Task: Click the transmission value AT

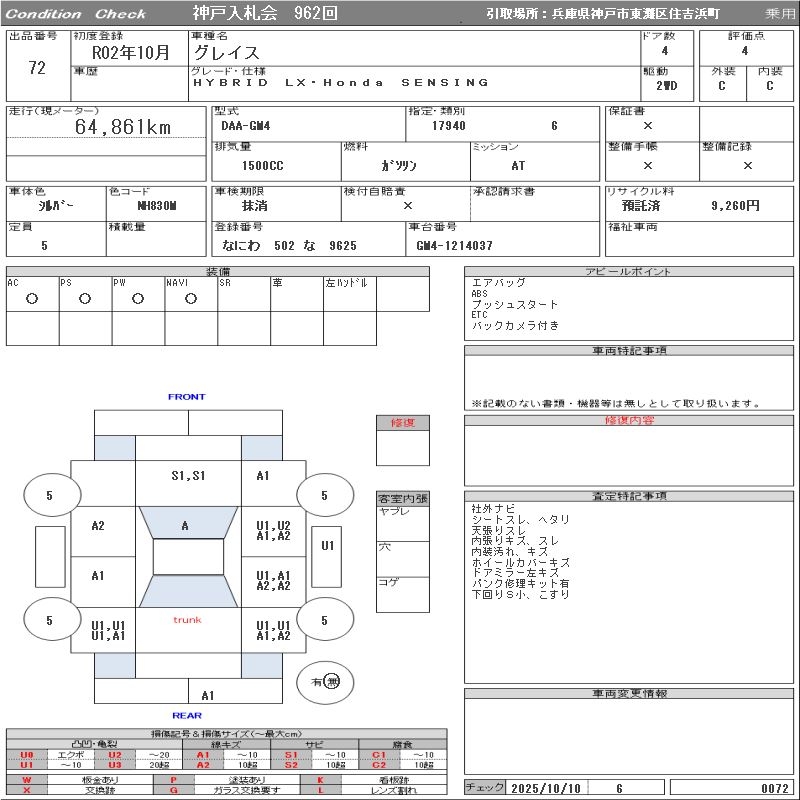Action: pos(518,166)
